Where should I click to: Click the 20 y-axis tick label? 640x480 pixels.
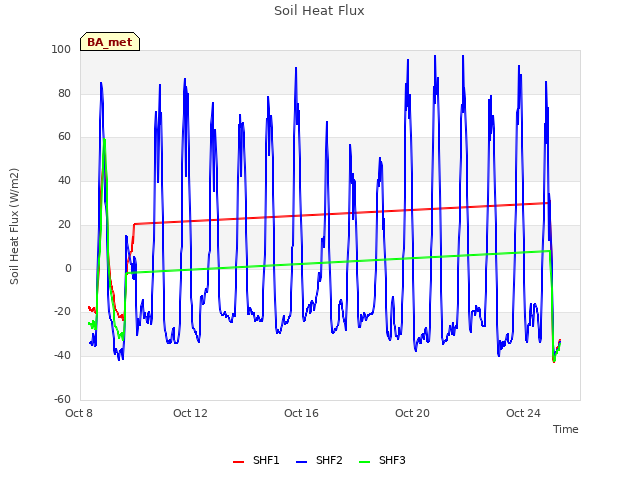pos(64,224)
